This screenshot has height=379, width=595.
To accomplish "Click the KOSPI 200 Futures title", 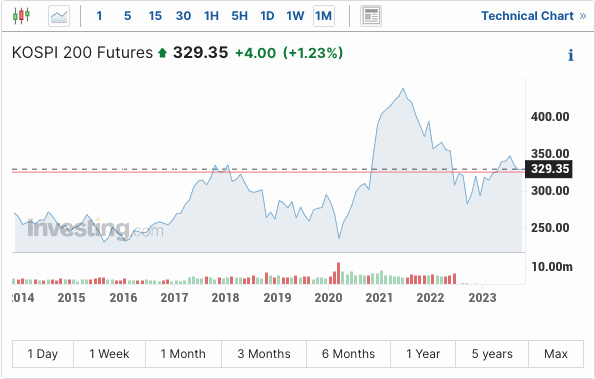I will pyautogui.click(x=82, y=53).
